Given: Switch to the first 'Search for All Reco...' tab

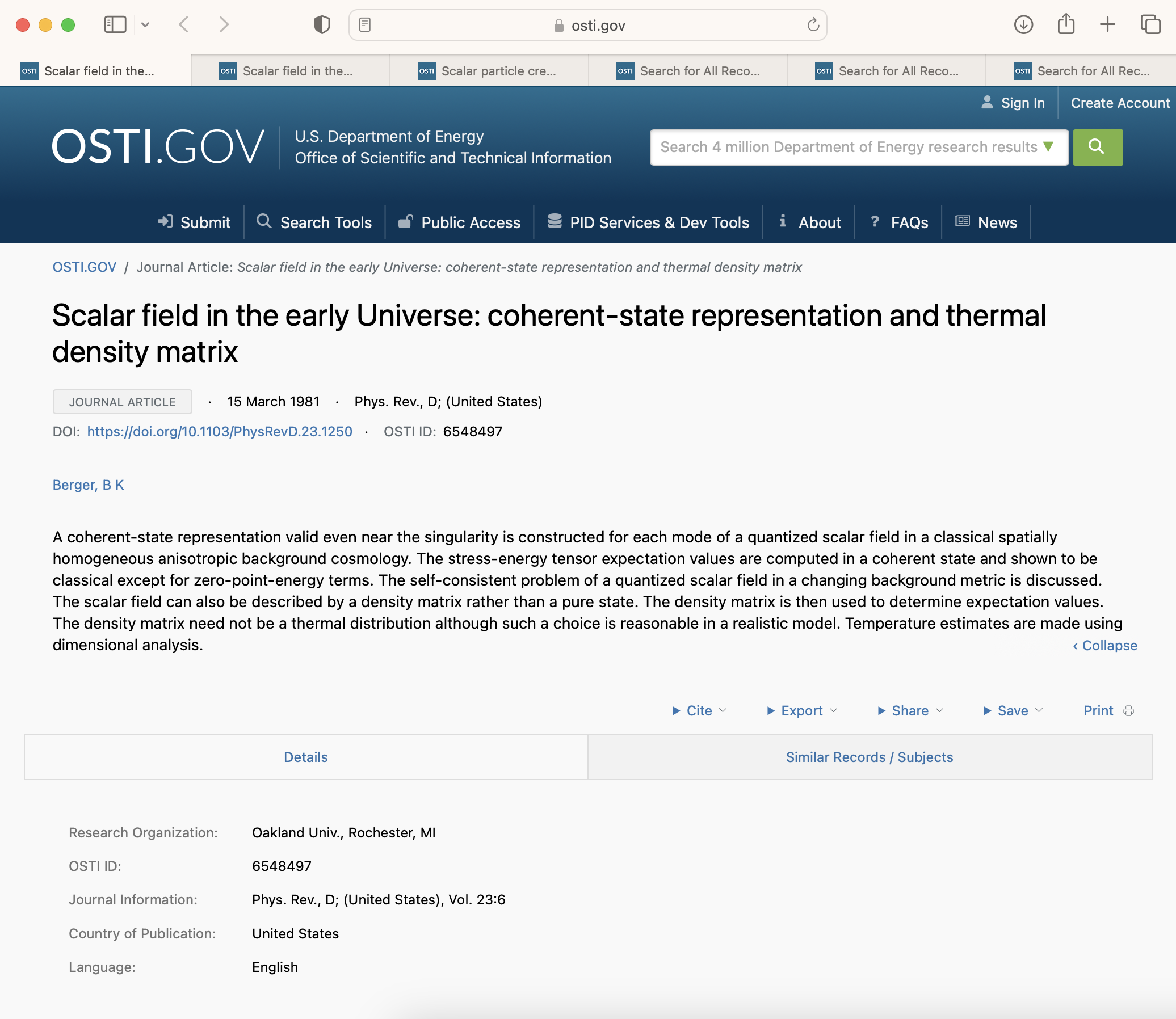Looking at the screenshot, I should (688, 71).
